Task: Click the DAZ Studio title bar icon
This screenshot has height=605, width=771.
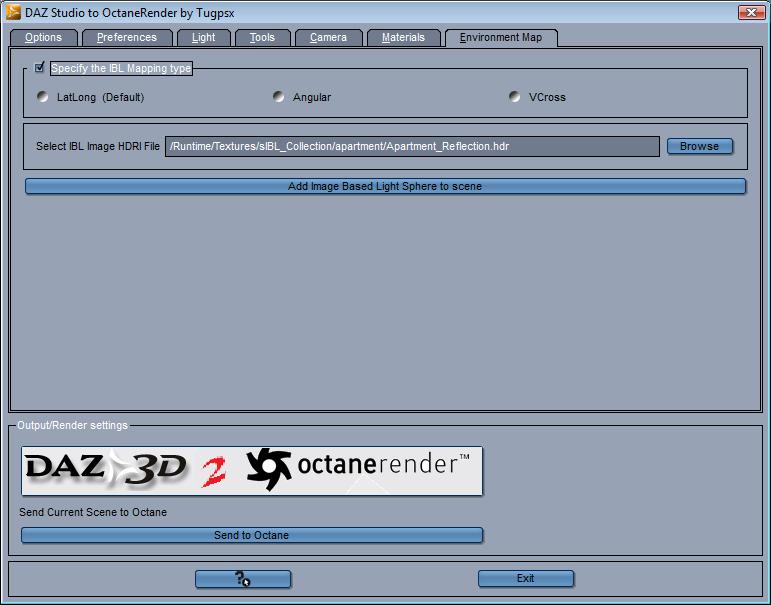Action: (13, 12)
